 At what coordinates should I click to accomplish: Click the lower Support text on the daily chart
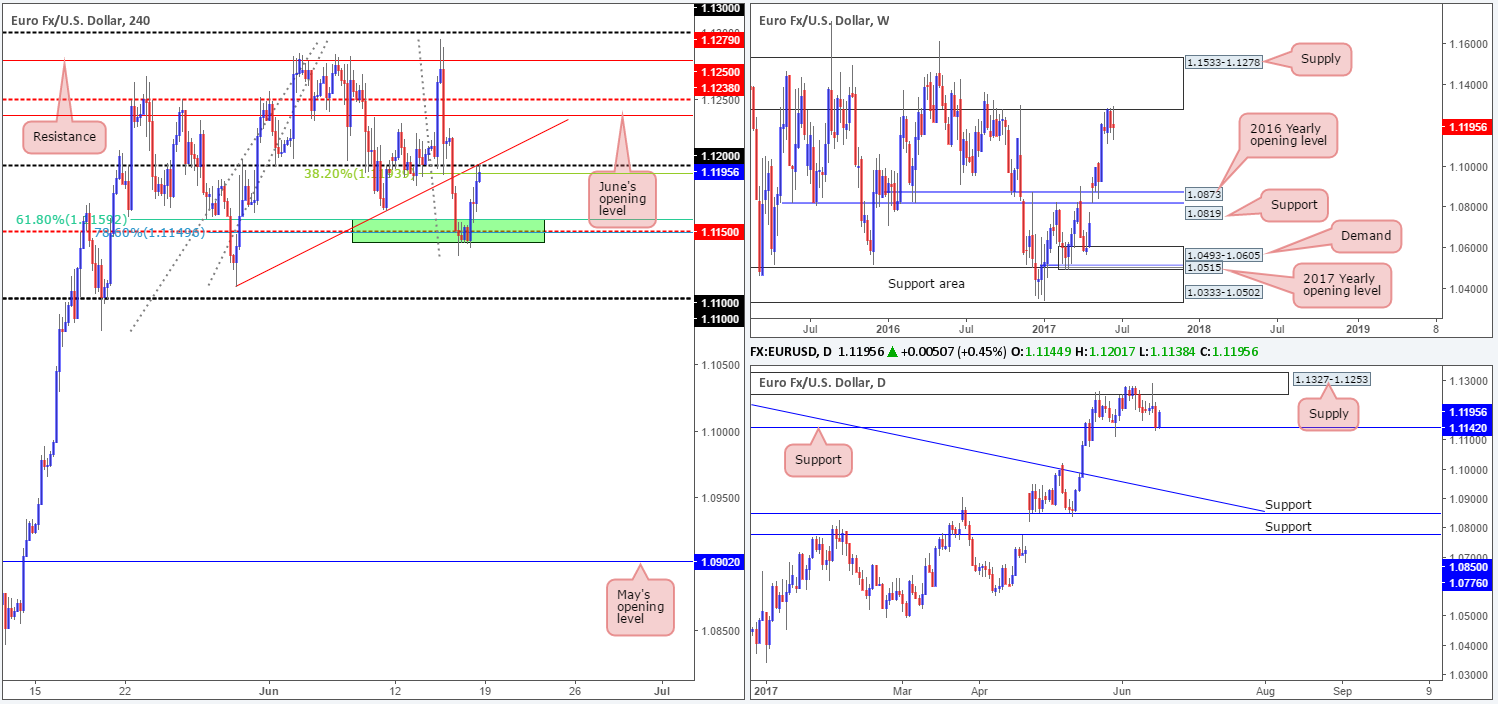(1288, 526)
